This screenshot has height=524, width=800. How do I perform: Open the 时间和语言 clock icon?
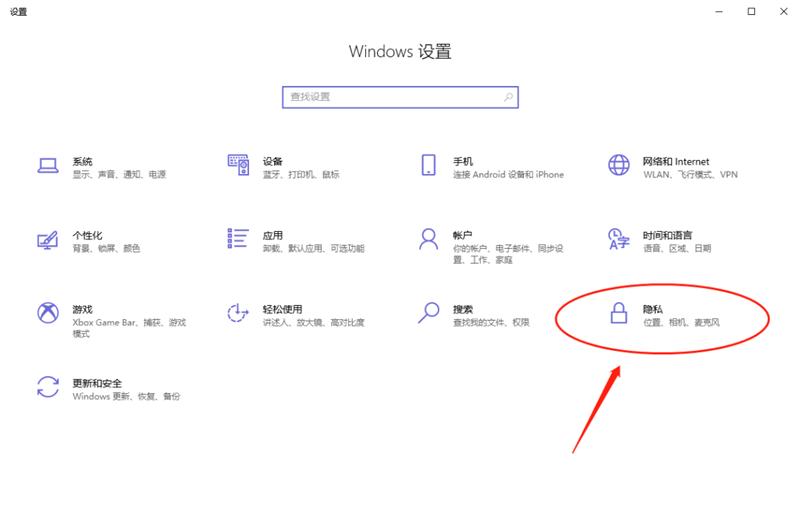(x=619, y=239)
